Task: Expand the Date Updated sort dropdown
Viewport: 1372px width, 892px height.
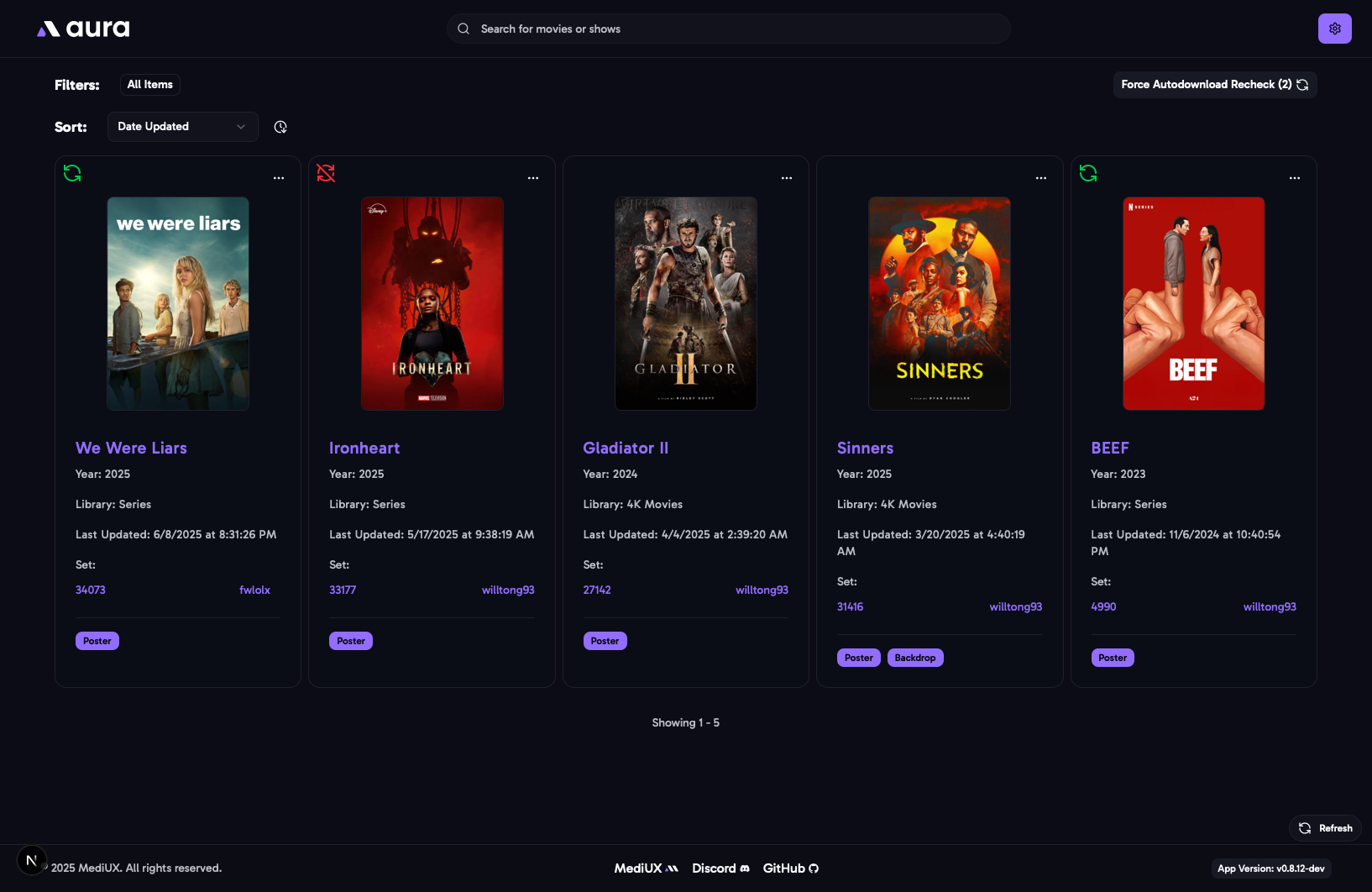Action: tap(182, 127)
